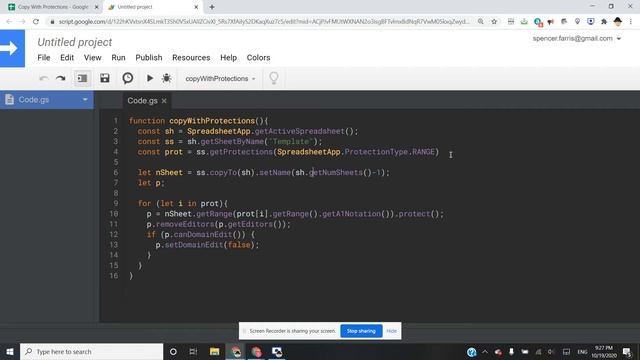The image size is (640, 360).
Task: Open the Extensions puzzle piece menu
Action: coord(604,22)
